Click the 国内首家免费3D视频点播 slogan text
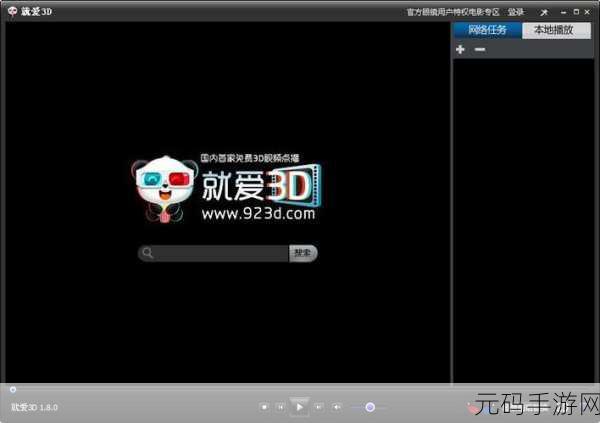Image resolution: width=600 pixels, height=423 pixels. [249, 158]
